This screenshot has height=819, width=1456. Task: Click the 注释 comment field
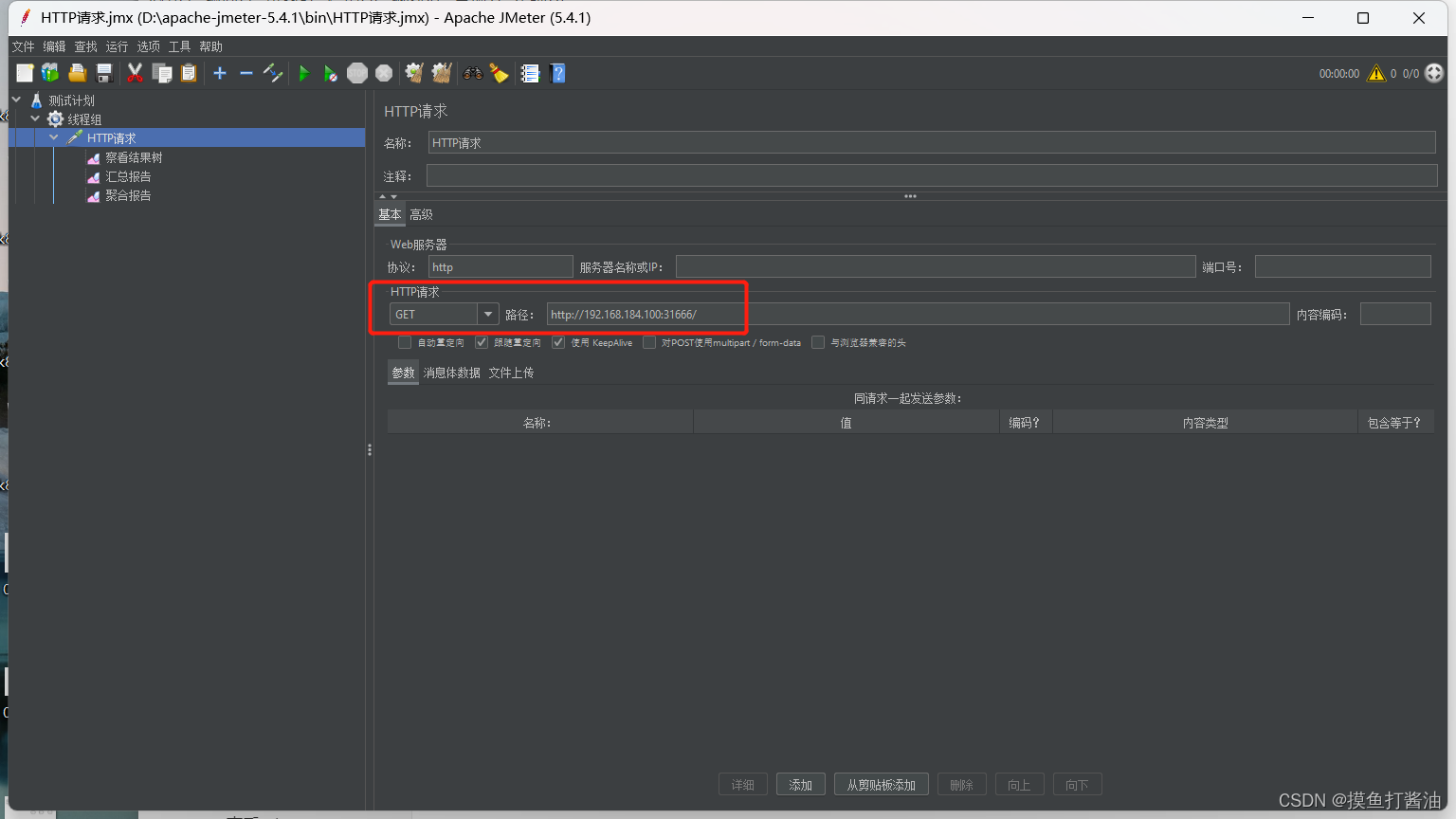[932, 175]
